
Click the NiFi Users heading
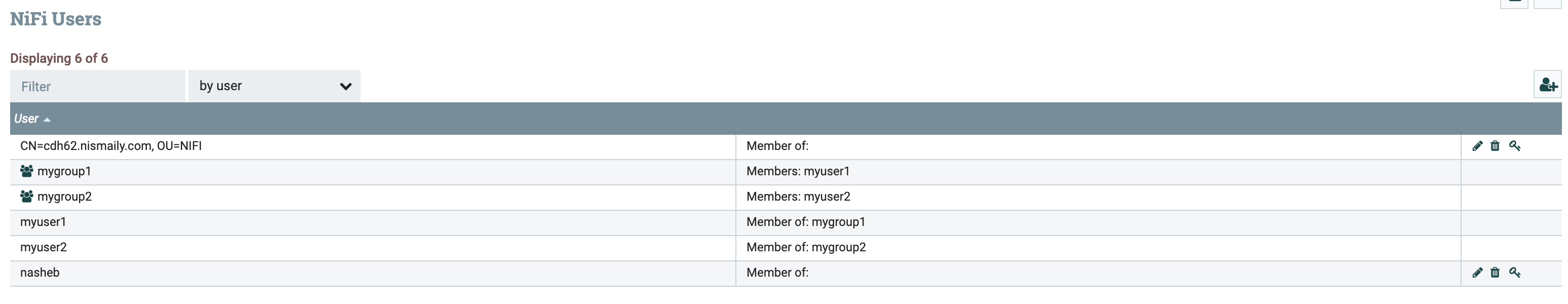(55, 18)
